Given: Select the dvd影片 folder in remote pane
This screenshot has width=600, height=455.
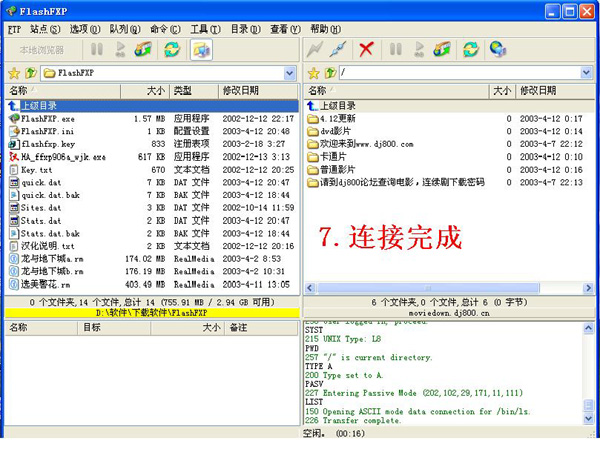Looking at the screenshot, I should tap(338, 131).
